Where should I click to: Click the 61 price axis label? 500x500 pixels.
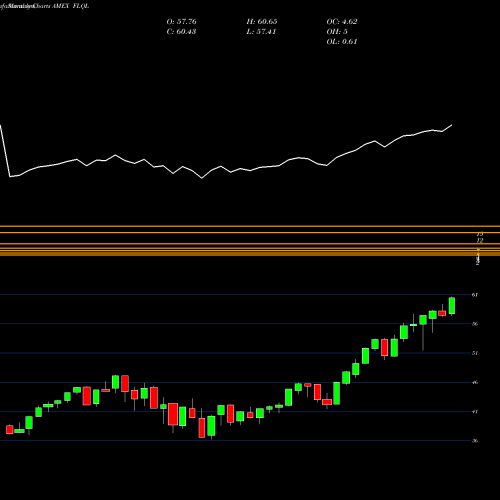pos(475,295)
